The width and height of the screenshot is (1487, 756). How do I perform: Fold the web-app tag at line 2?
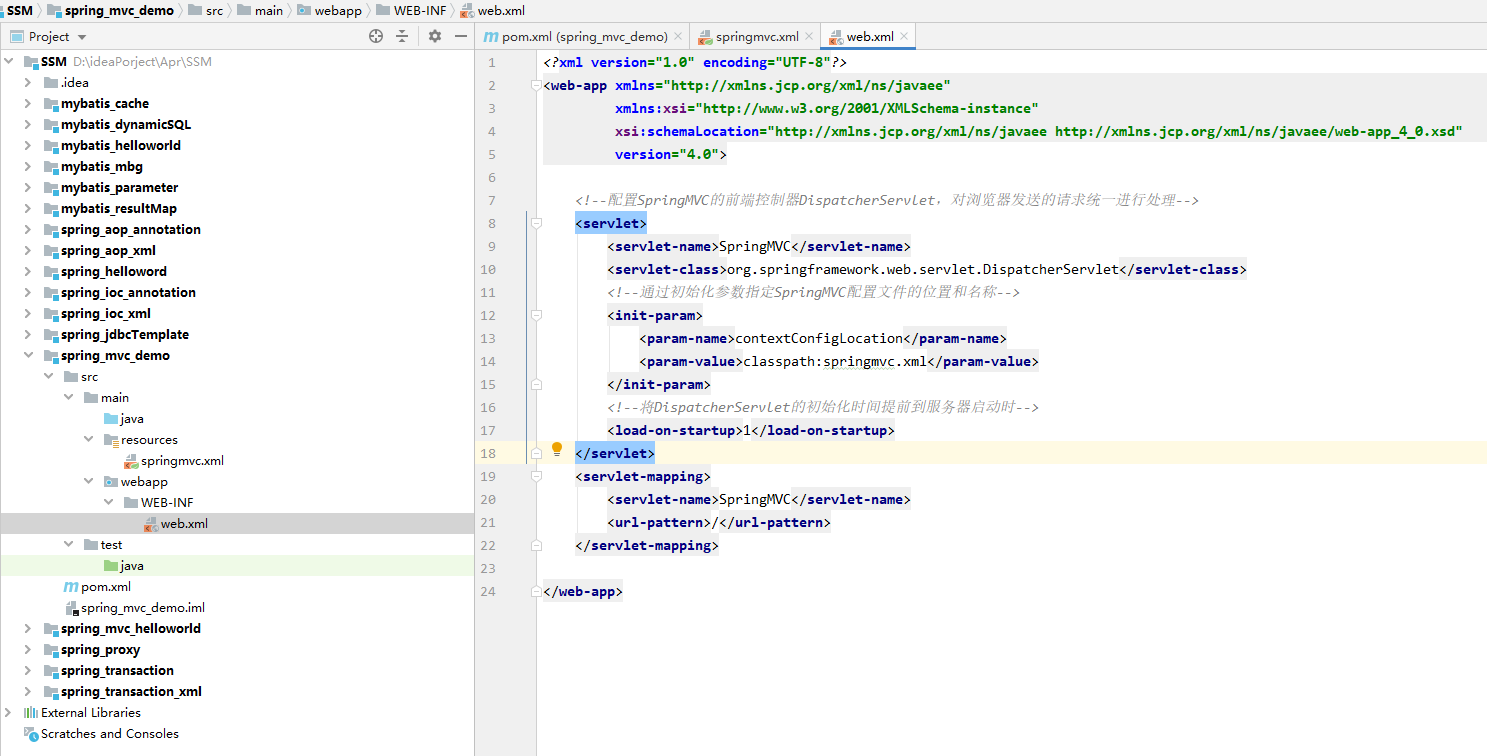537,86
